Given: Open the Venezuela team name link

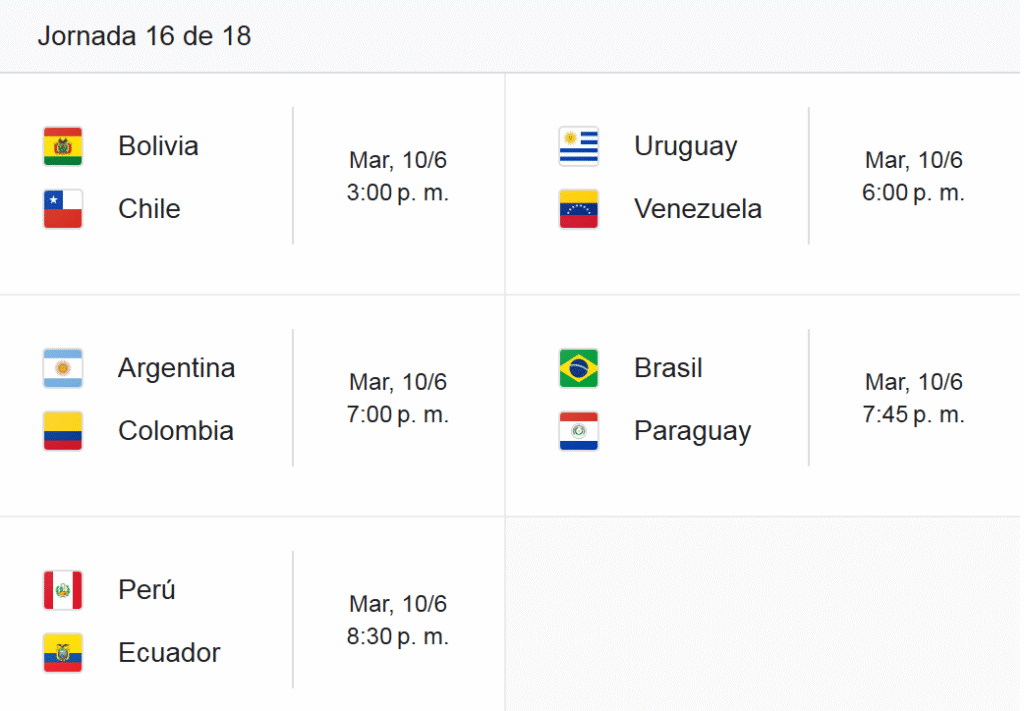Looking at the screenshot, I should pyautogui.click(x=698, y=209).
